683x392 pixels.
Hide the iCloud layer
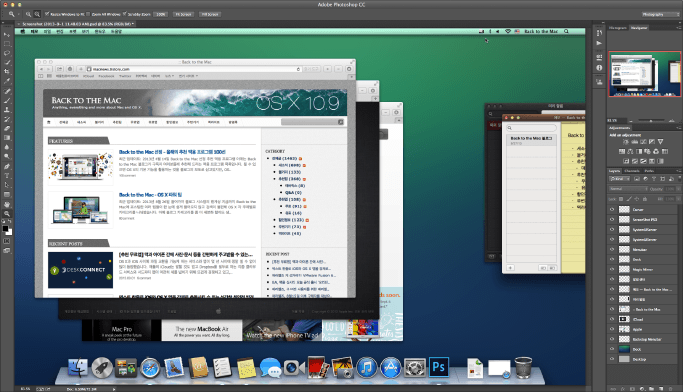(612, 319)
